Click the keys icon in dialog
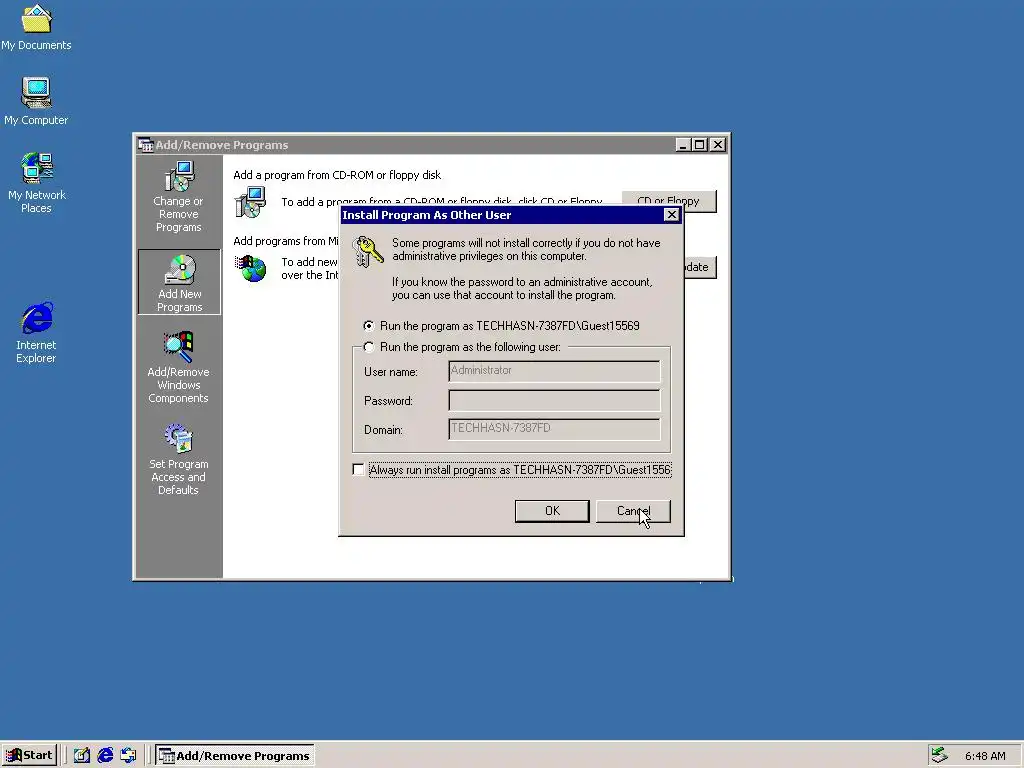Viewport: 1024px width, 768px height. tap(368, 251)
